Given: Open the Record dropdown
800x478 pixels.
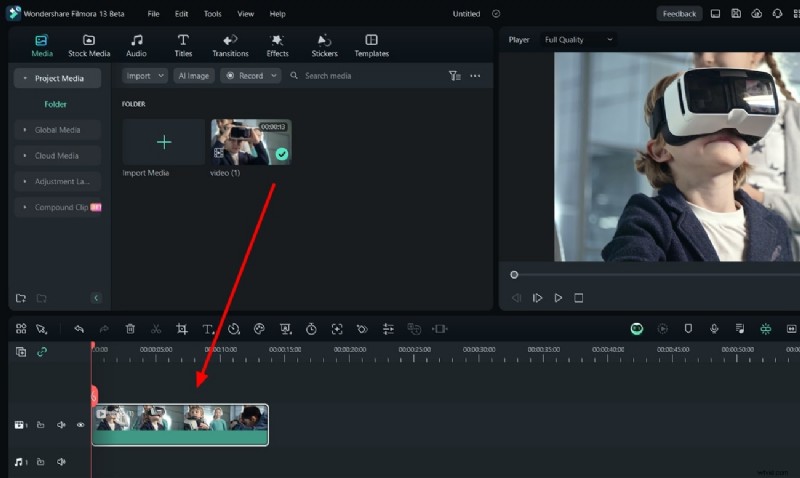Looking at the screenshot, I should pyautogui.click(x=251, y=76).
